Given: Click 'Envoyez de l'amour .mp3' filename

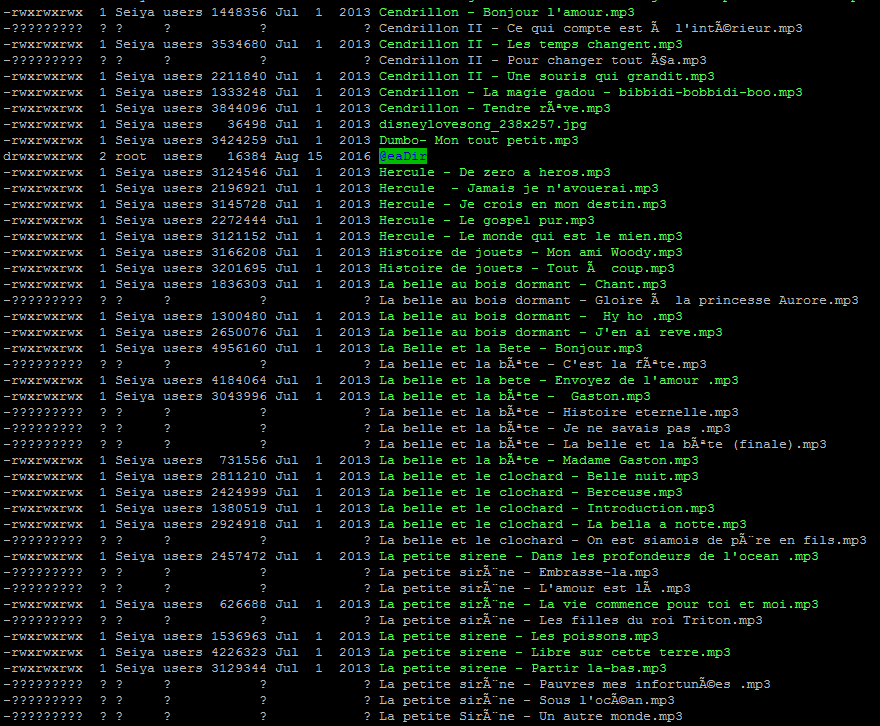Looking at the screenshot, I should click(647, 380).
